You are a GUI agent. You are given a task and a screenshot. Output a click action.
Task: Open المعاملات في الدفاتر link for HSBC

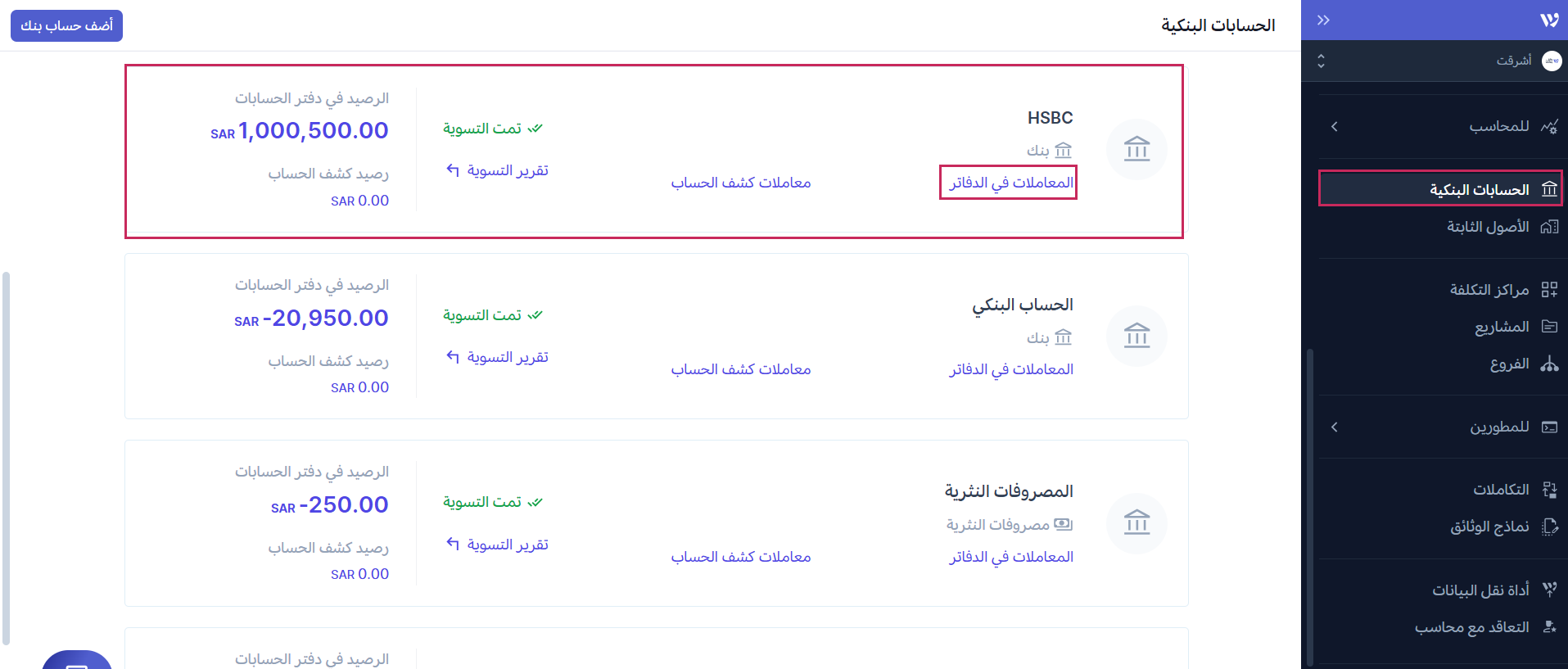[1010, 183]
